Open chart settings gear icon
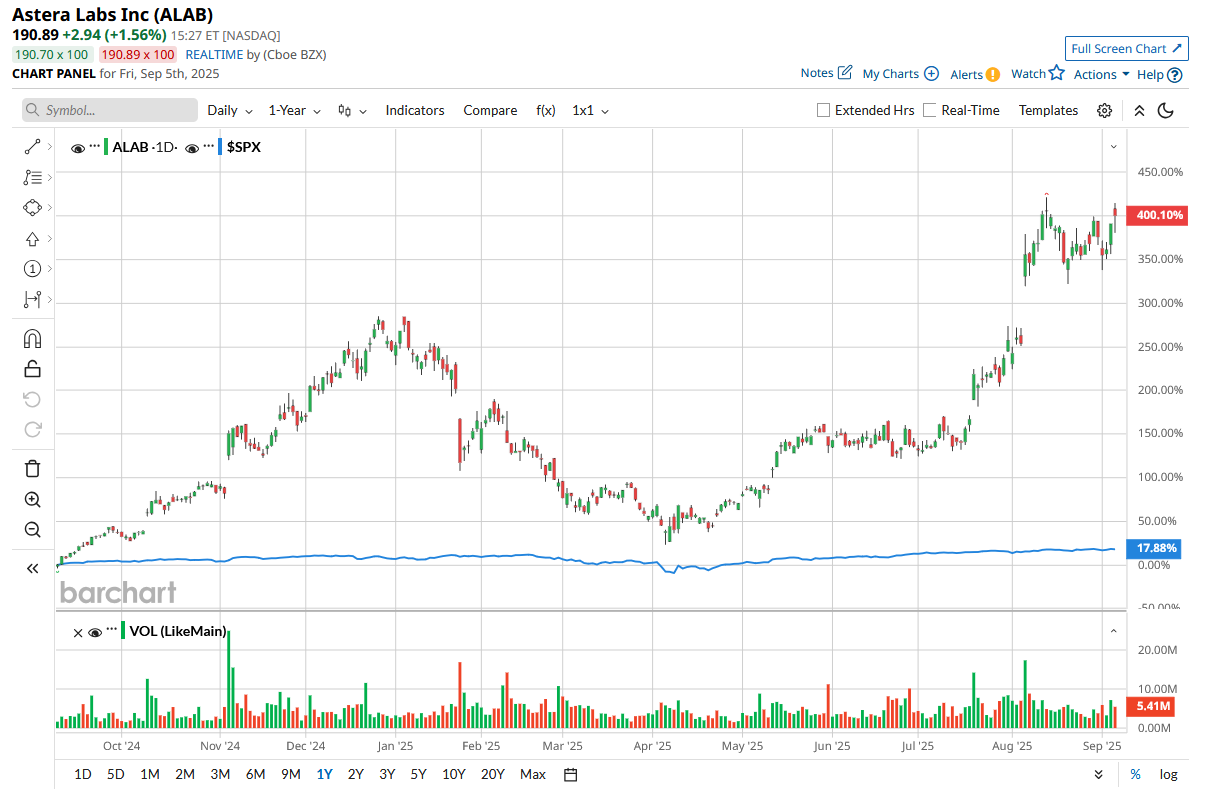The image size is (1215, 810). [1104, 111]
